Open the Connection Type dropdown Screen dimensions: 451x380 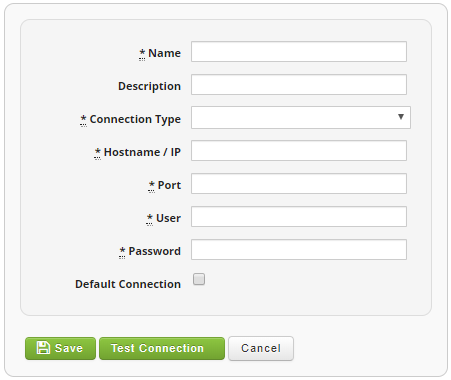coord(301,117)
